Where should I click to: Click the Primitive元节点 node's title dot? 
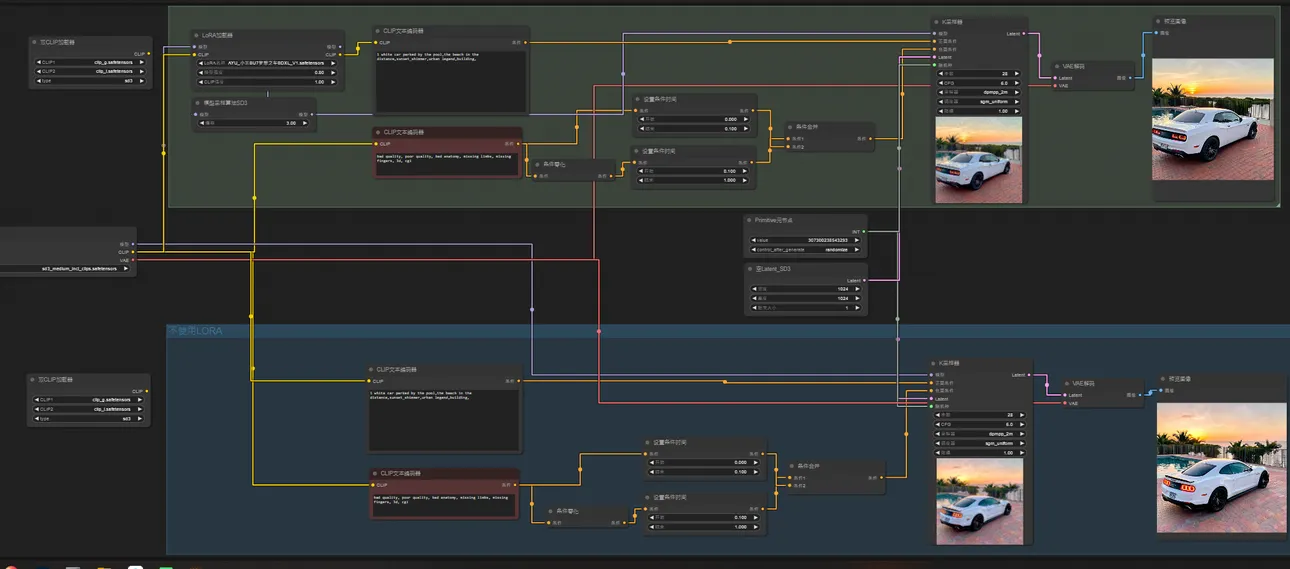pos(749,219)
